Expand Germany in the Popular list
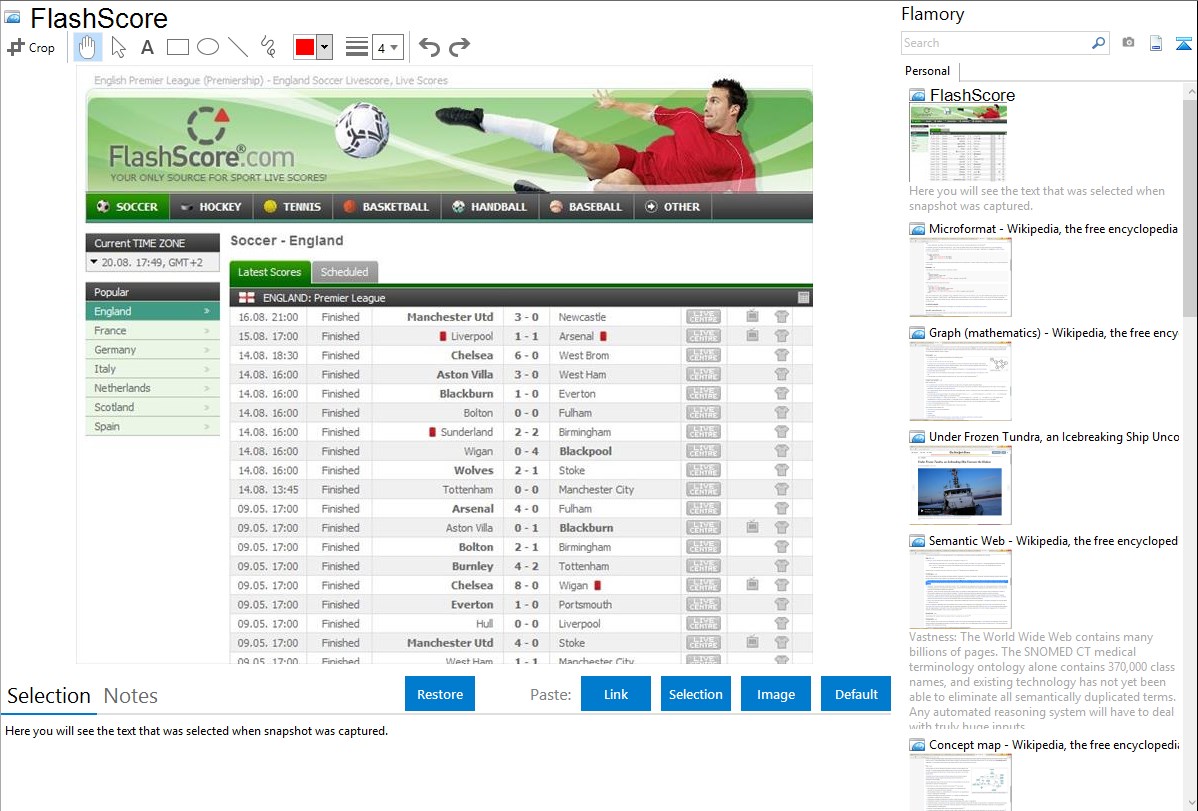1198x811 pixels. [153, 349]
